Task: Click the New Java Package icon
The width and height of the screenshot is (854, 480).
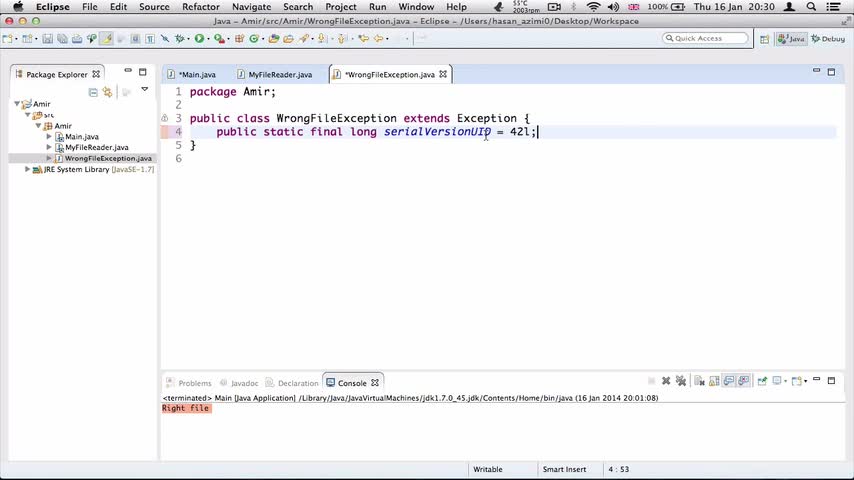Action: [x=239, y=38]
